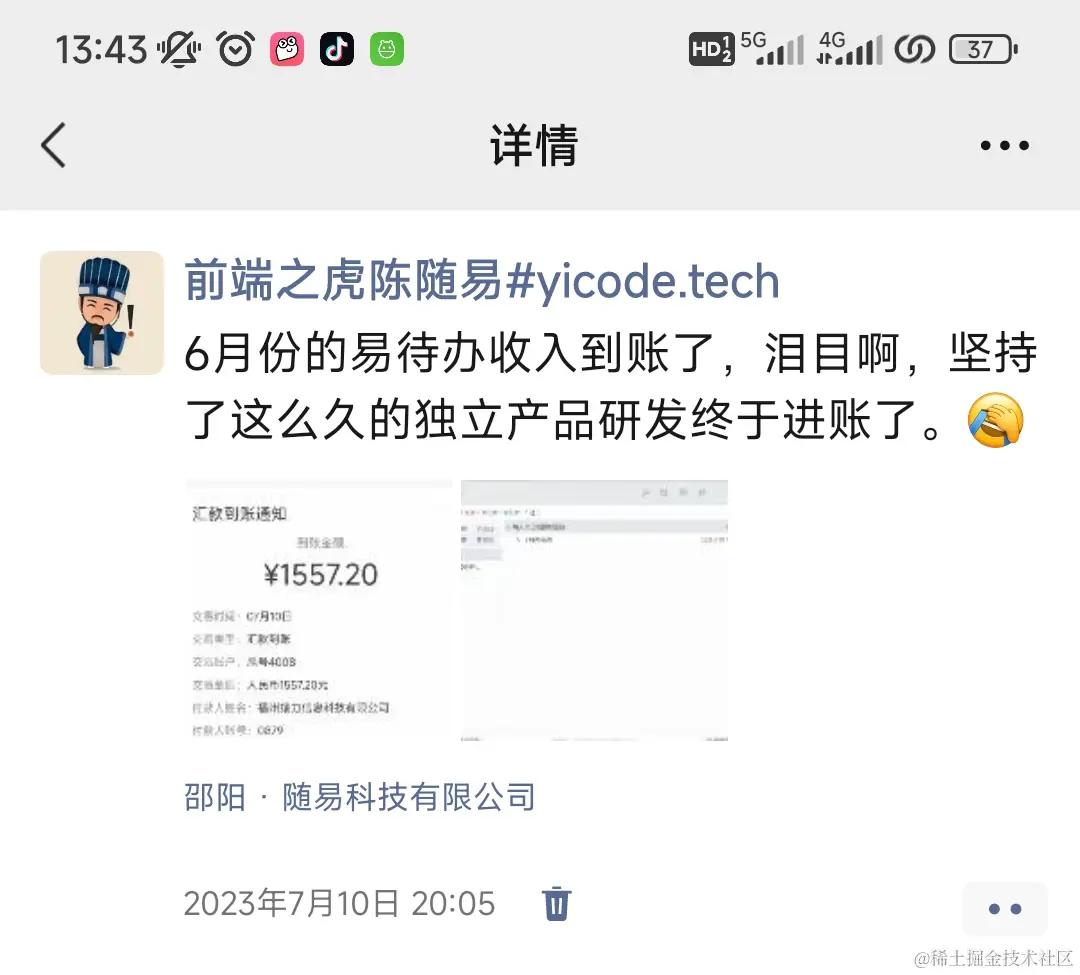Tap the pink app notification icon

click(x=287, y=49)
